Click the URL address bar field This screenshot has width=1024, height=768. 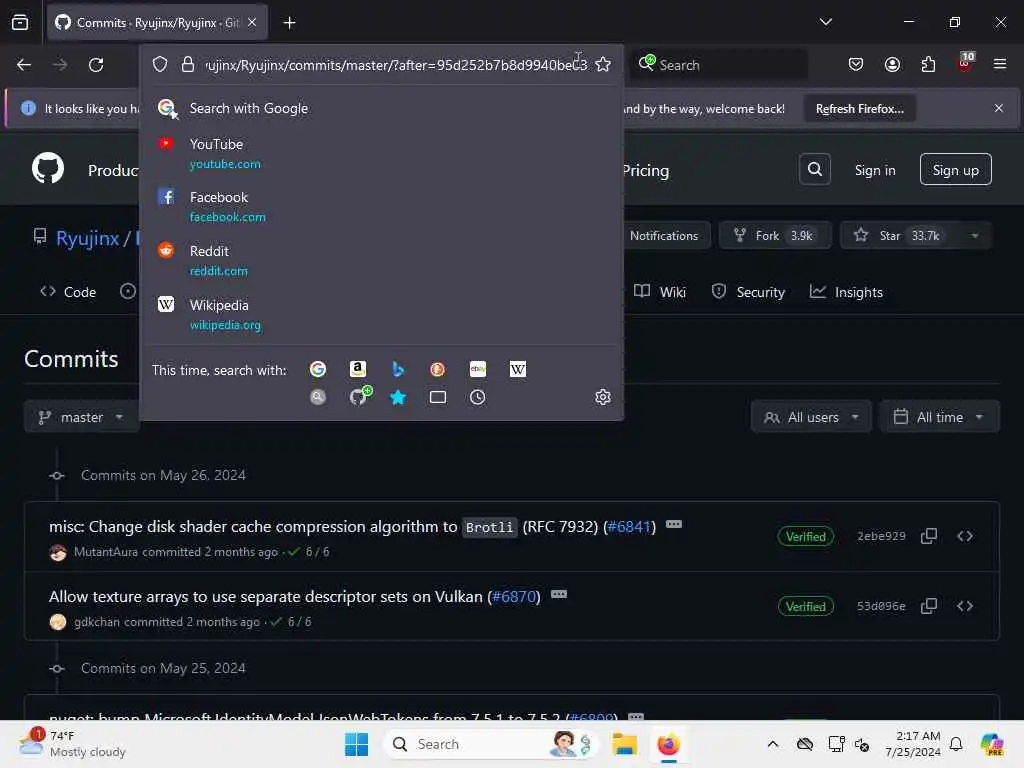pos(396,65)
